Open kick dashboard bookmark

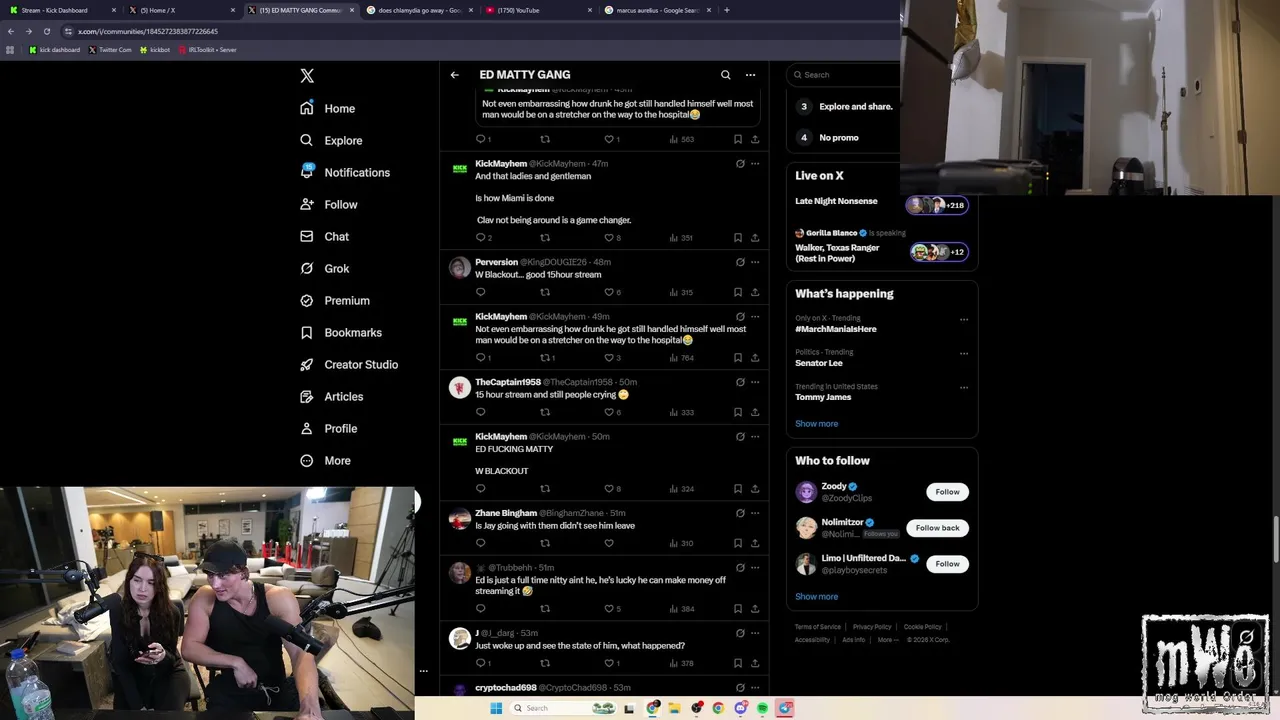tap(54, 49)
